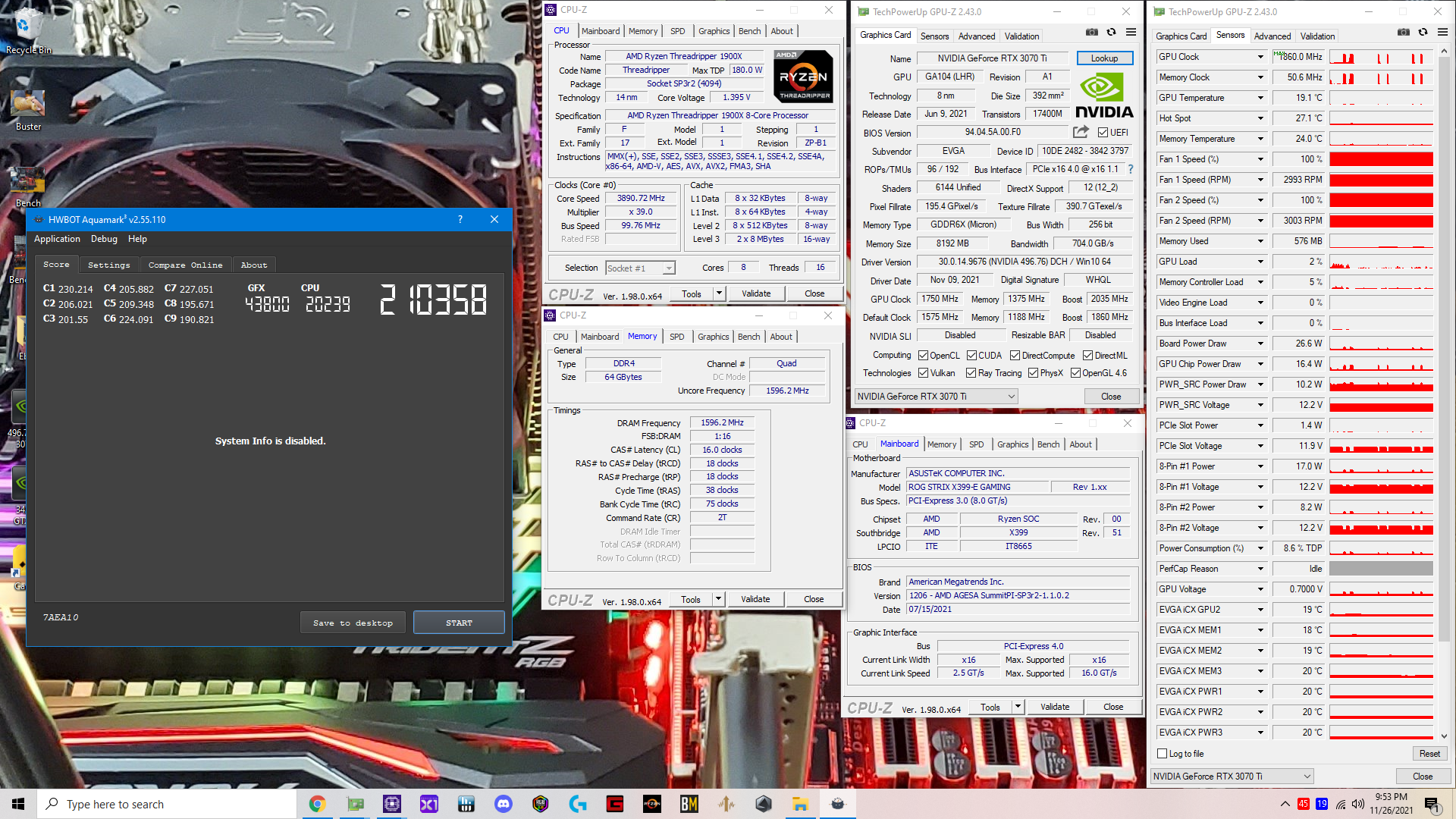Toggle DirectCompute checkbox
Image resolution: width=1456 pixels, height=819 pixels.
(1015, 356)
